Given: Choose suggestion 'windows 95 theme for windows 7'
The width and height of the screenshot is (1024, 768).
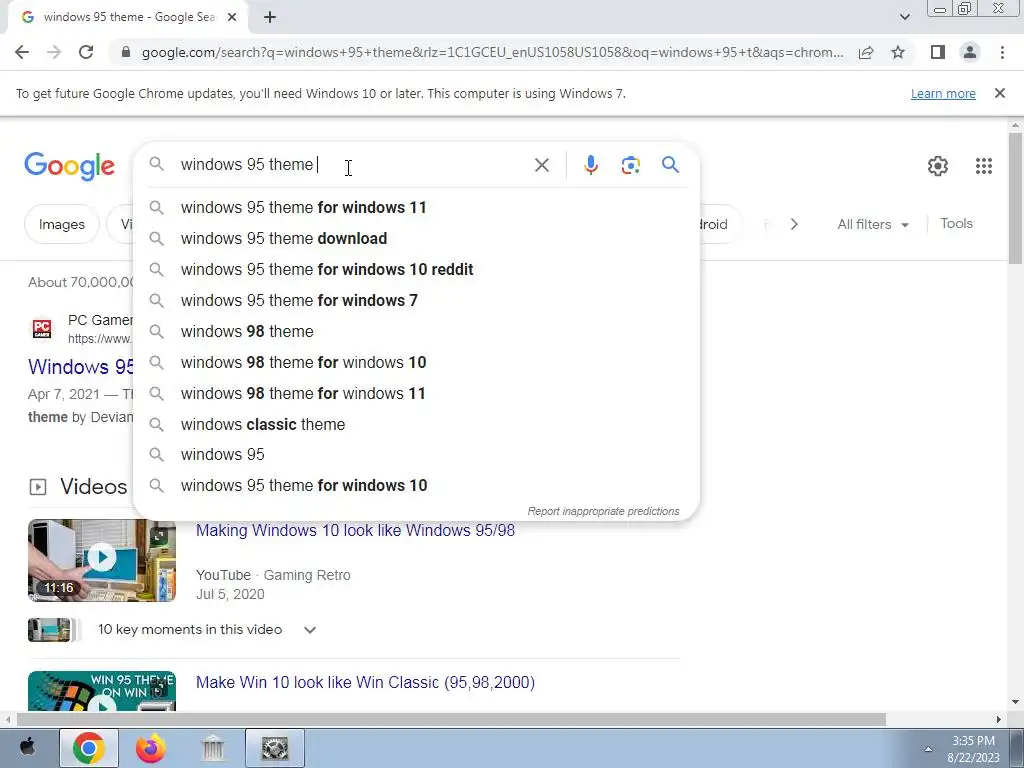Looking at the screenshot, I should point(416,300).
